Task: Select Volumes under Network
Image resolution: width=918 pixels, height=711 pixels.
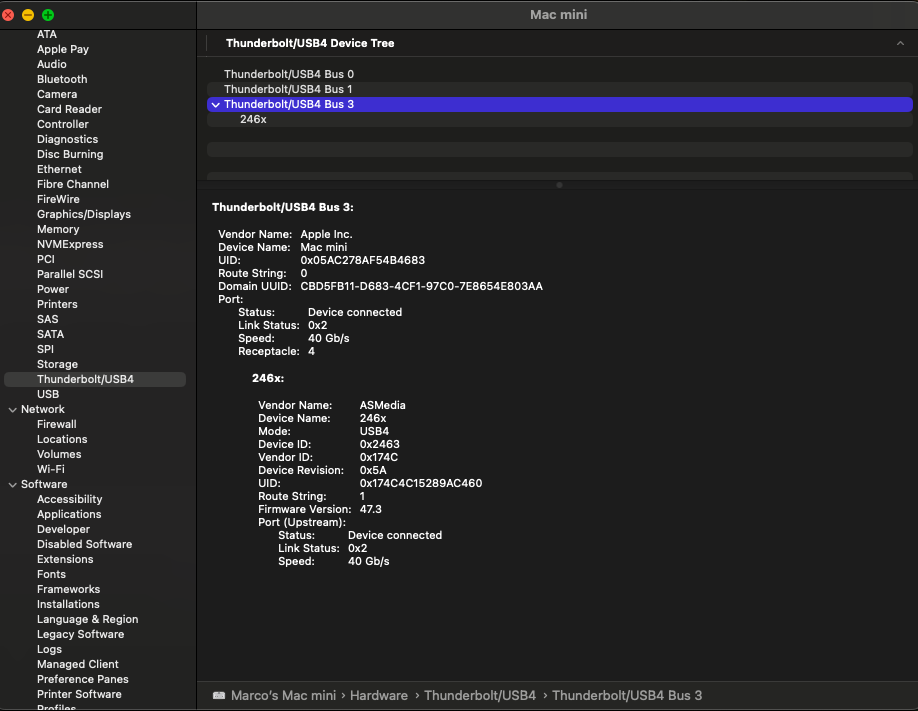Action: coord(59,454)
